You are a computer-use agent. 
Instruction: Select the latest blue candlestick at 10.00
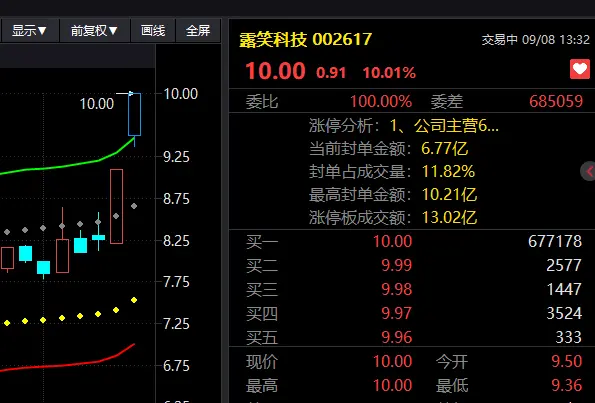point(134,114)
